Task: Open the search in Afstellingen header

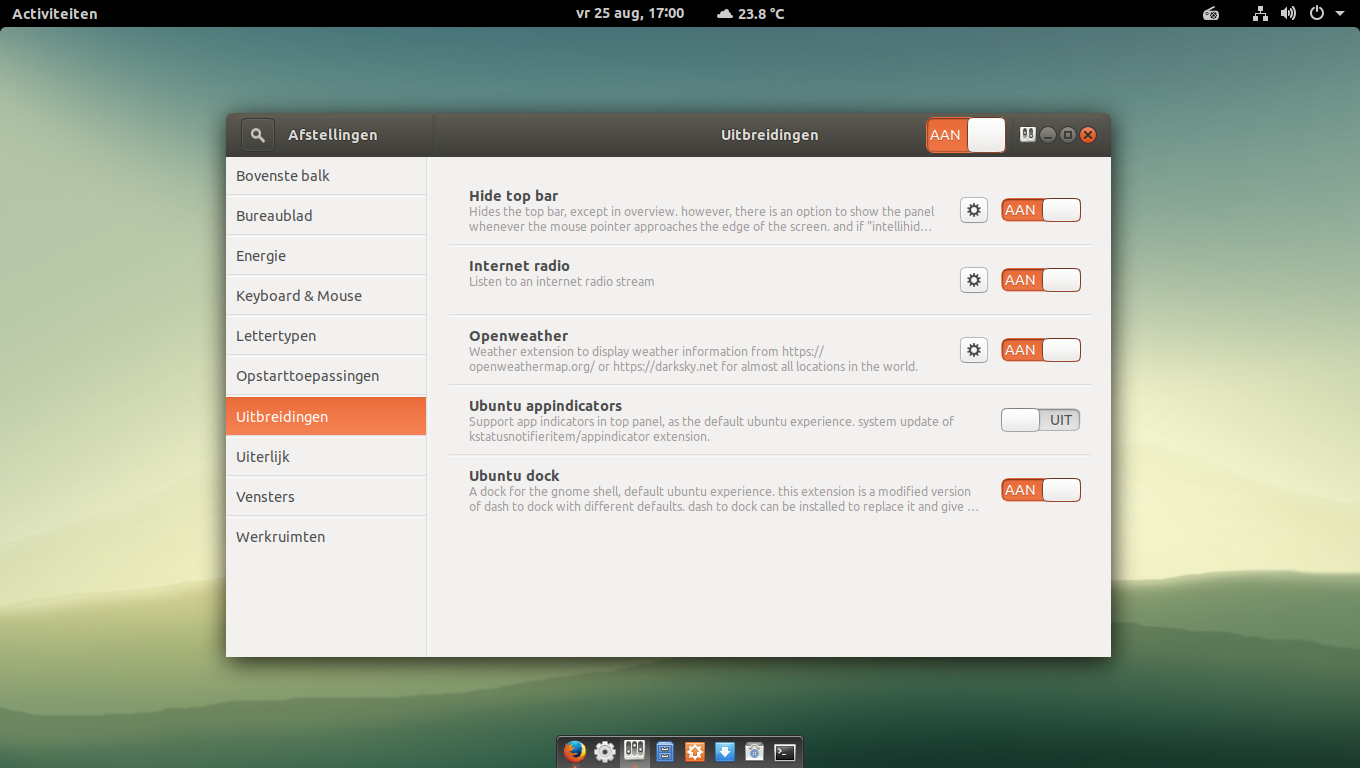Action: pos(257,135)
